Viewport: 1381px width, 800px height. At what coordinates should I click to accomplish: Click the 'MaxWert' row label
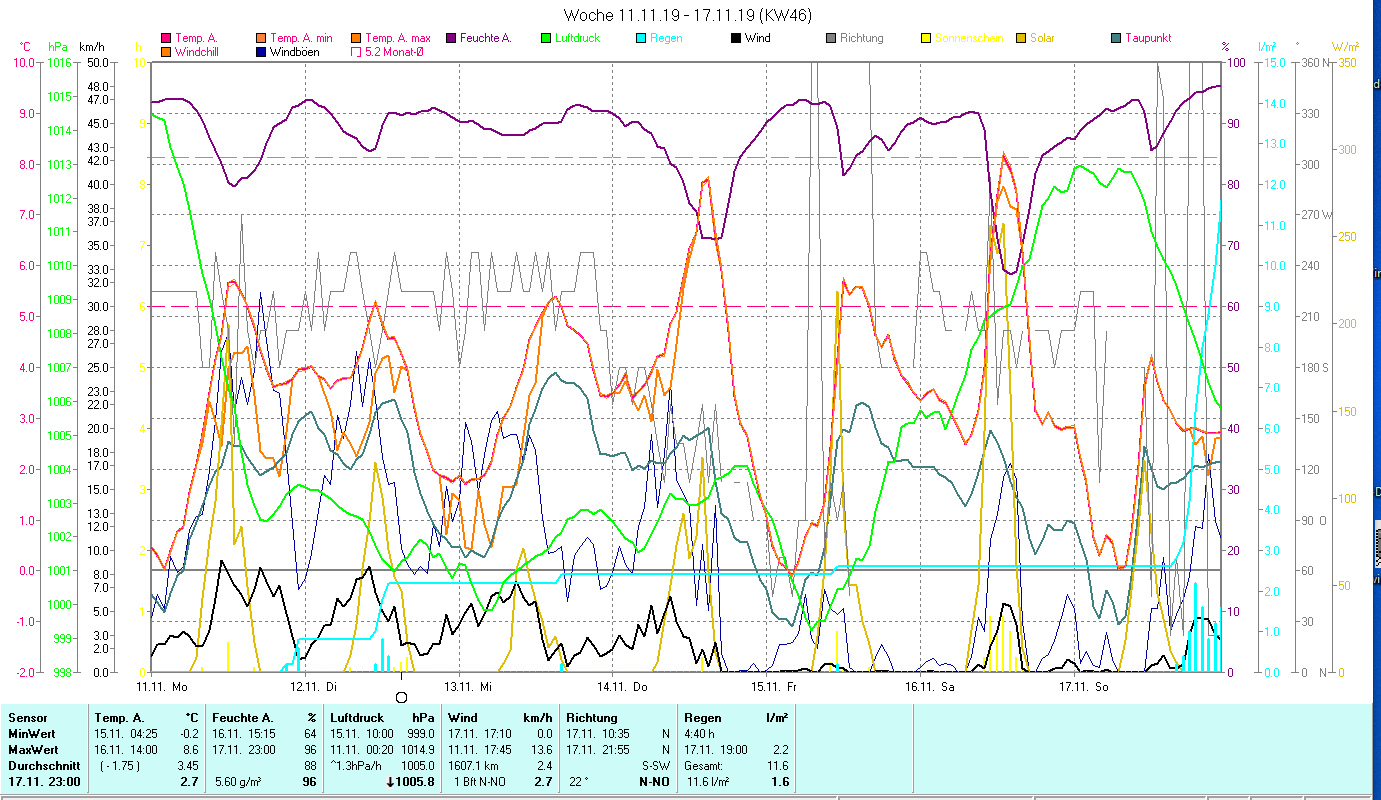32,750
